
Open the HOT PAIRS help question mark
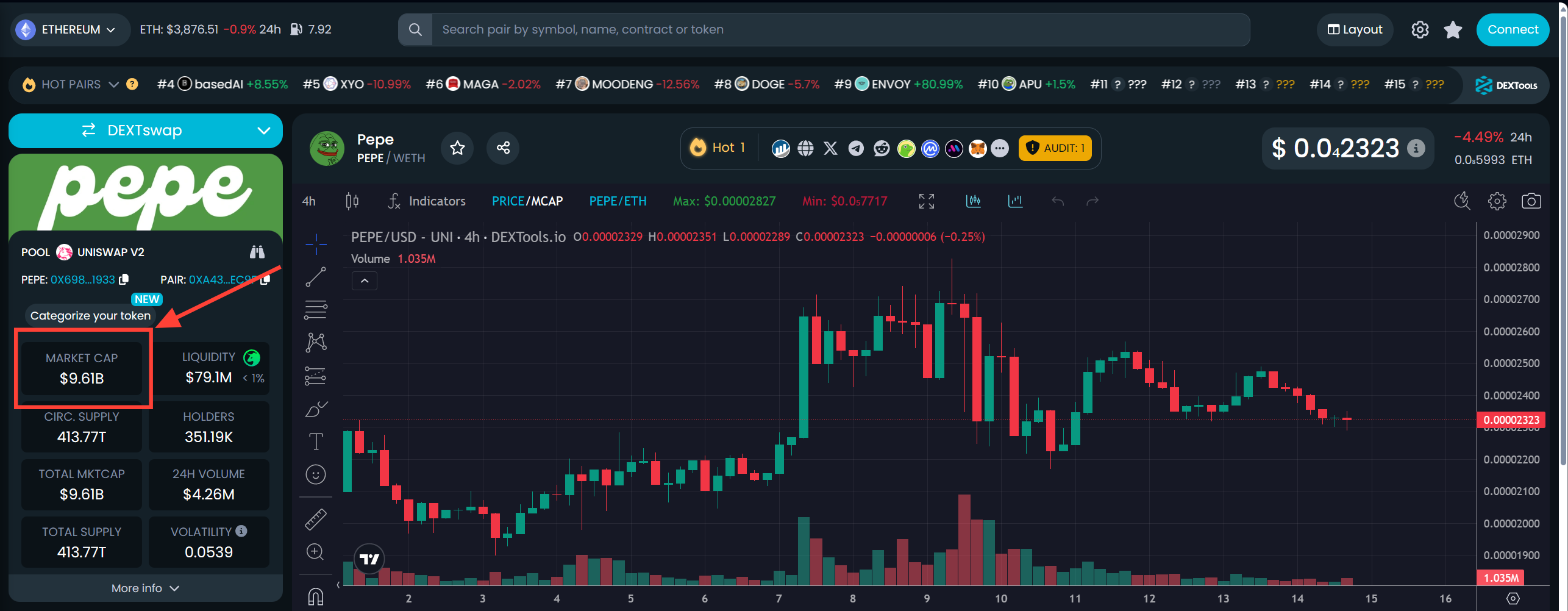pos(132,84)
